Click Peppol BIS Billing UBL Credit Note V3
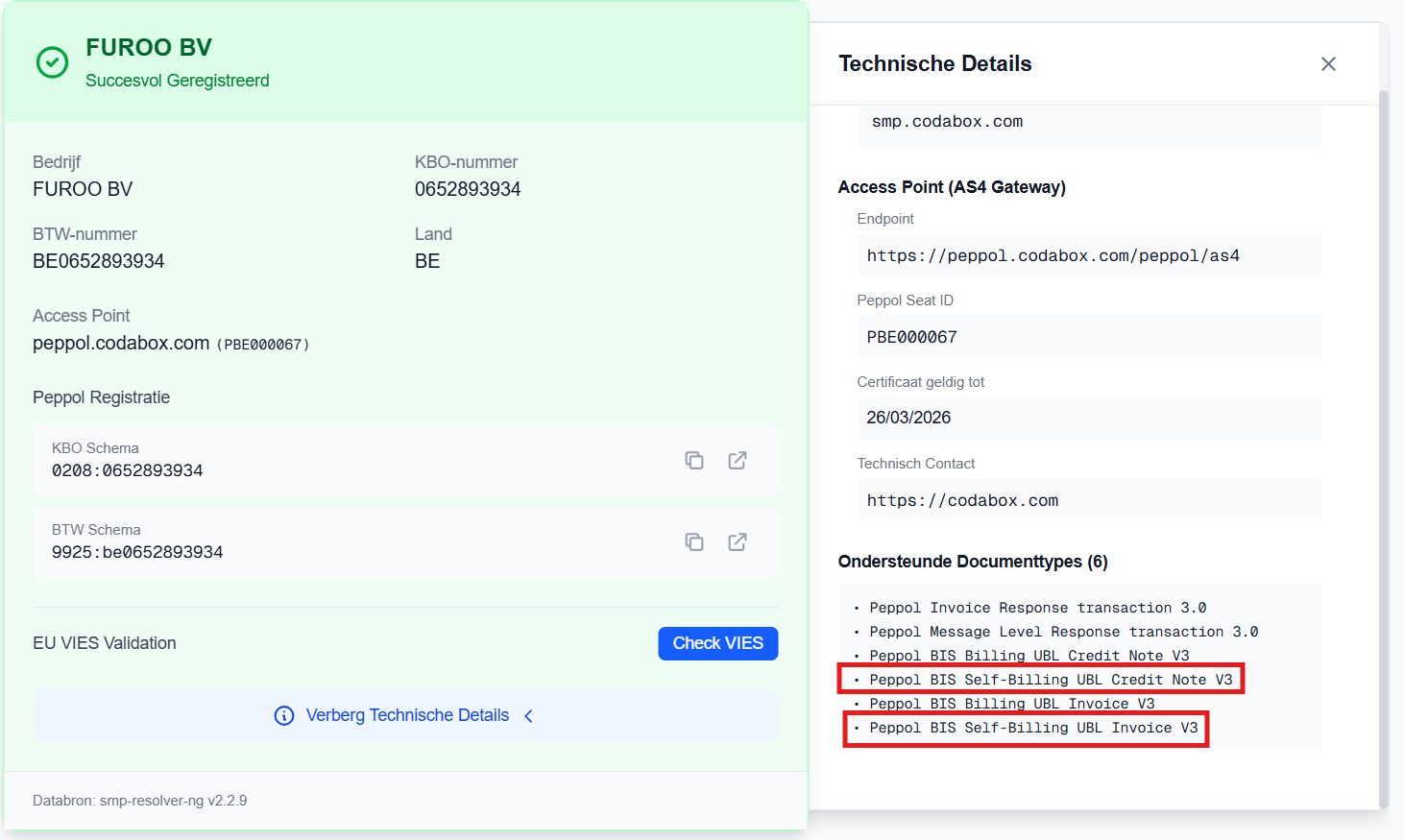1404x840 pixels. [x=1029, y=656]
